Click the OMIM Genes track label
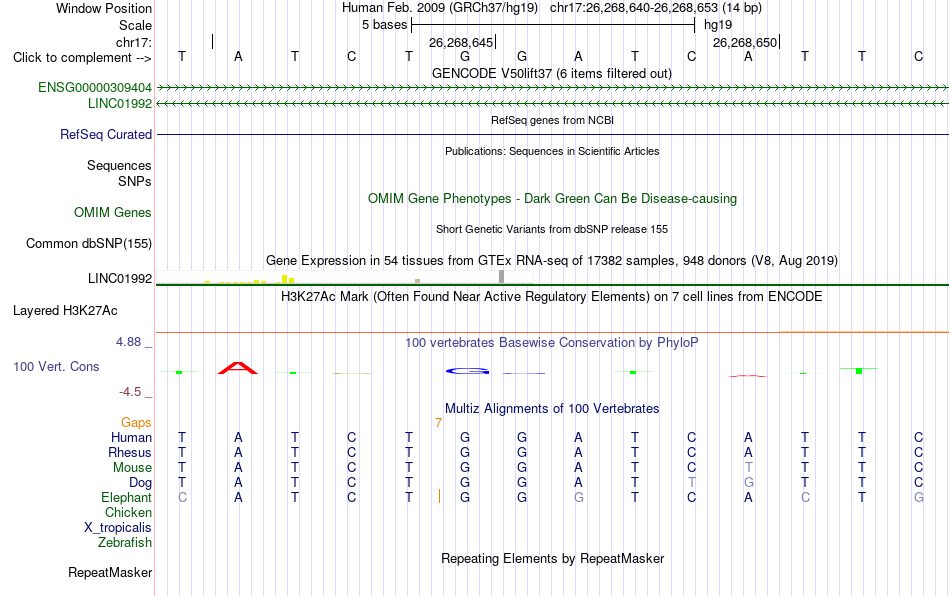 (112, 213)
